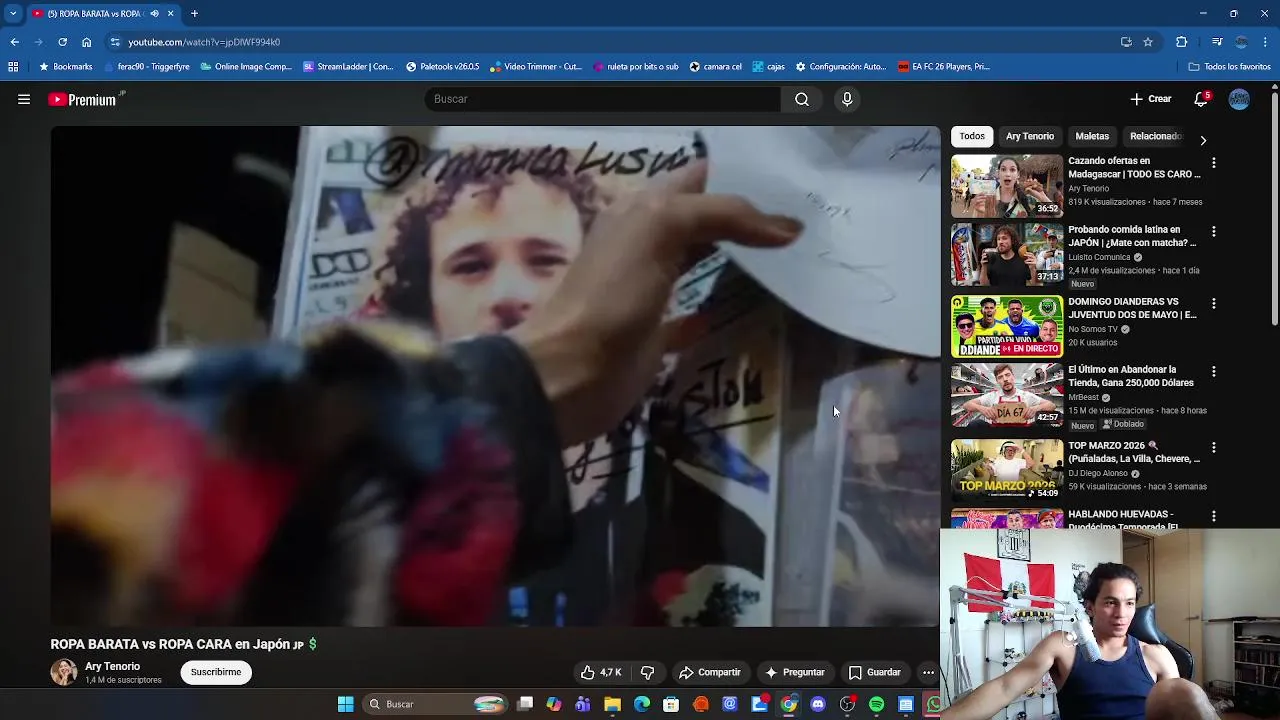Click the YouTube search Buscar field
Viewport: 1280px width, 720px height.
[603, 99]
